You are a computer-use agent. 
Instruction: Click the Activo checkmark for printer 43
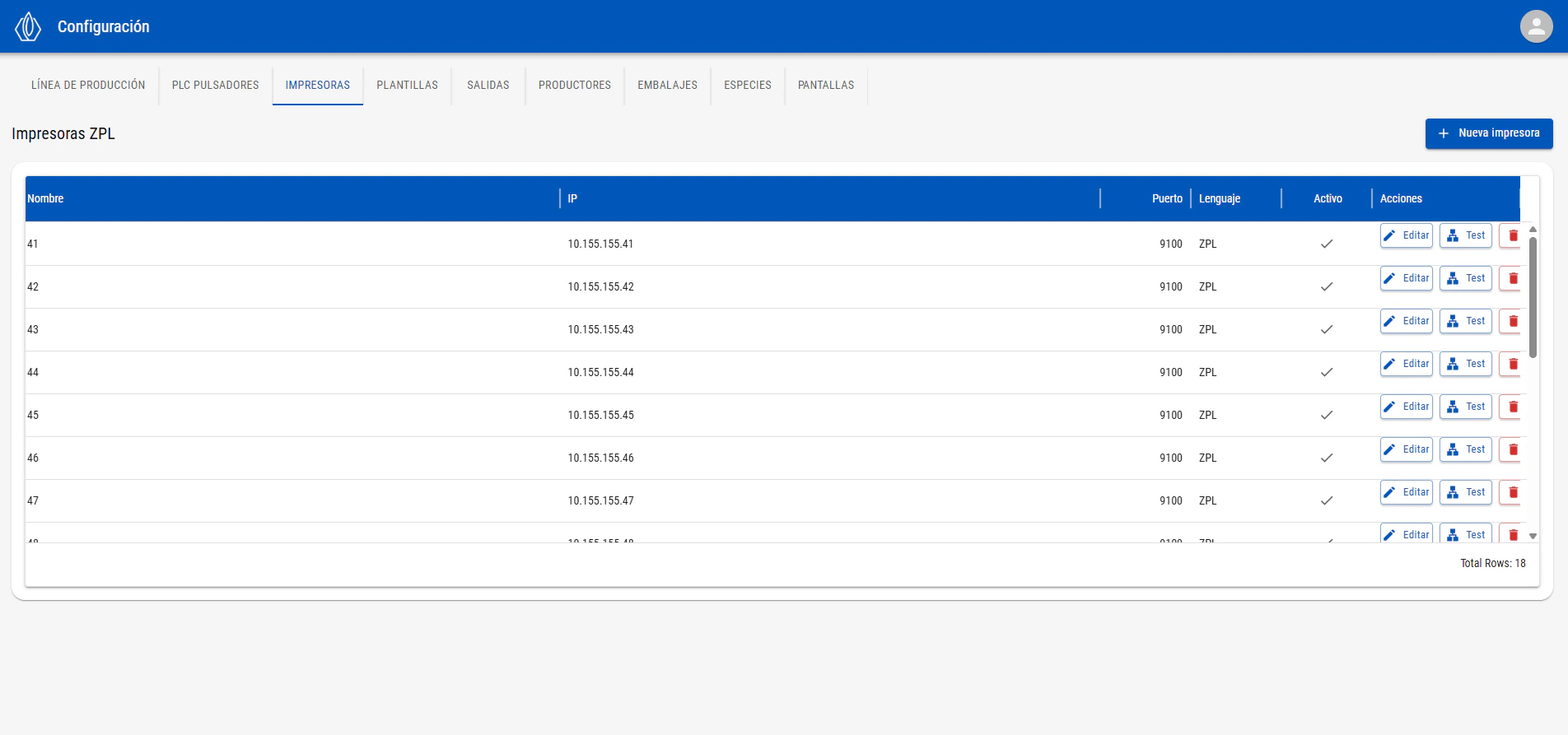click(1327, 329)
